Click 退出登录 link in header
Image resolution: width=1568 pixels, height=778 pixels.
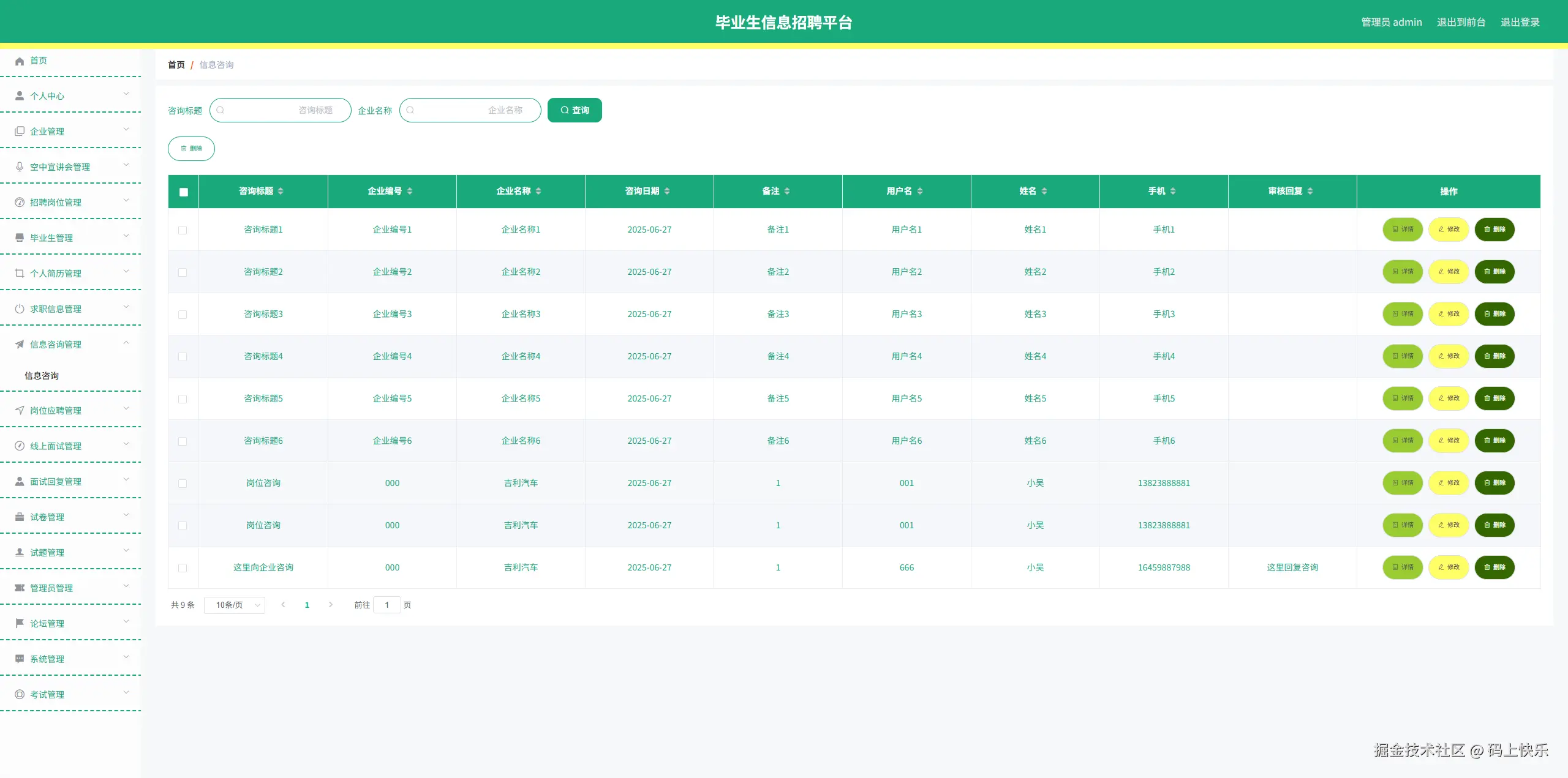[x=1520, y=22]
